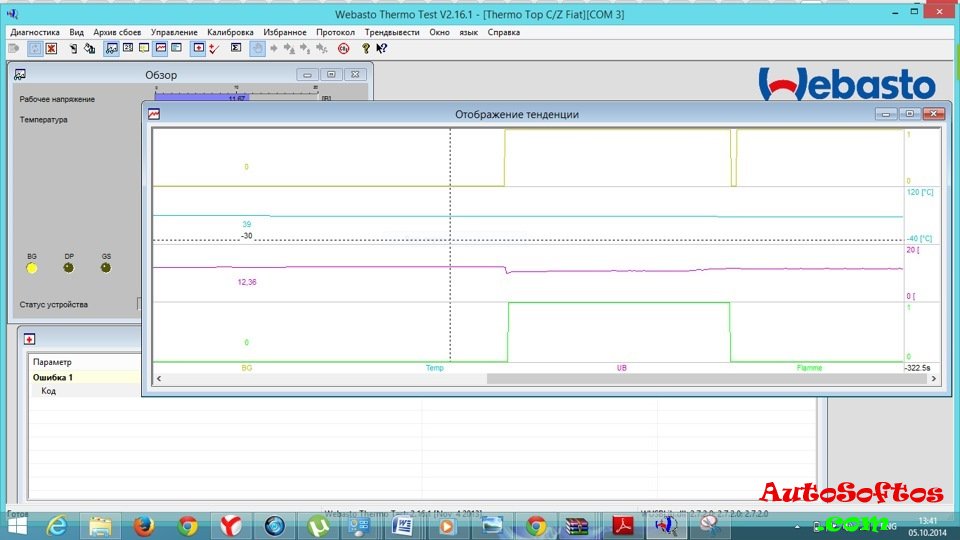Click the -322.5s time value
The height and width of the screenshot is (540, 960).
(918, 368)
